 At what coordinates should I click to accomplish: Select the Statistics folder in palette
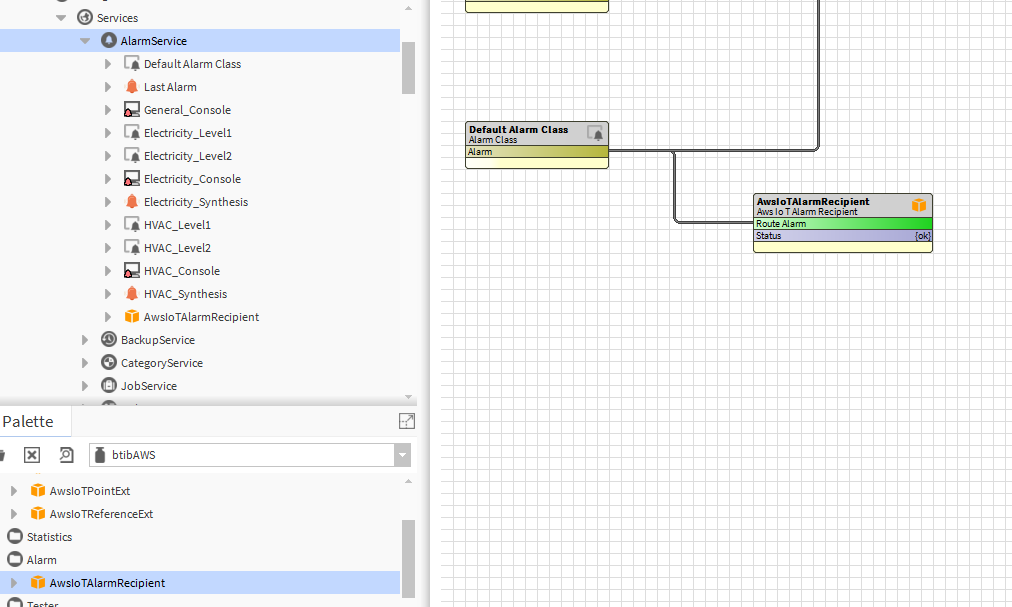(x=49, y=537)
